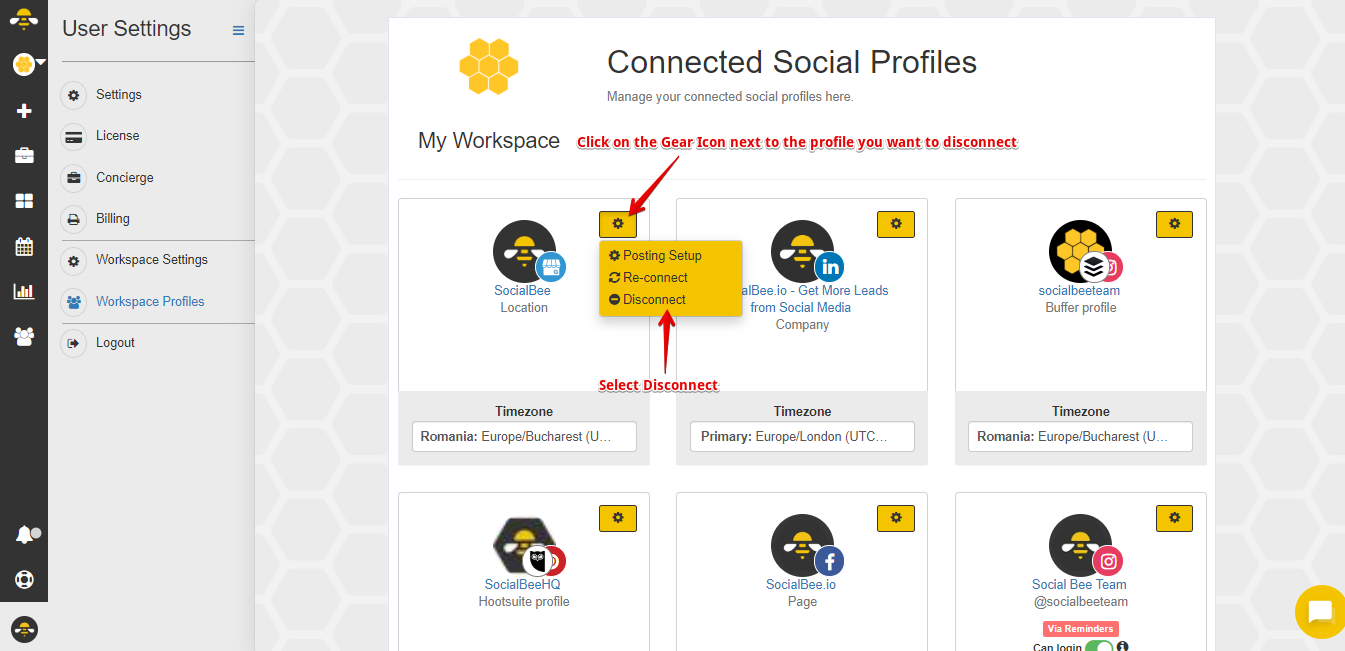The image size is (1345, 651).
Task: Click the 'My Workspace' heading
Action: click(489, 141)
